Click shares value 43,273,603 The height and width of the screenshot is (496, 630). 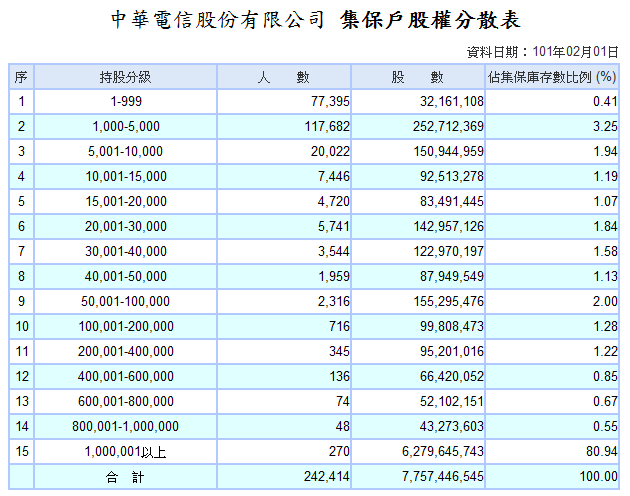click(x=452, y=426)
